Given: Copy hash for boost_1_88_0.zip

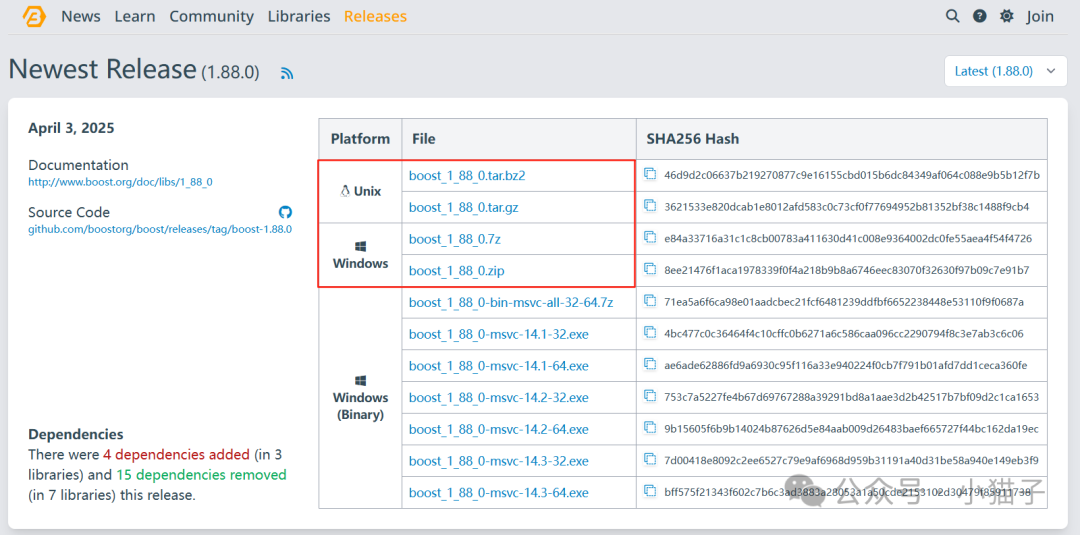Looking at the screenshot, I should (650, 269).
